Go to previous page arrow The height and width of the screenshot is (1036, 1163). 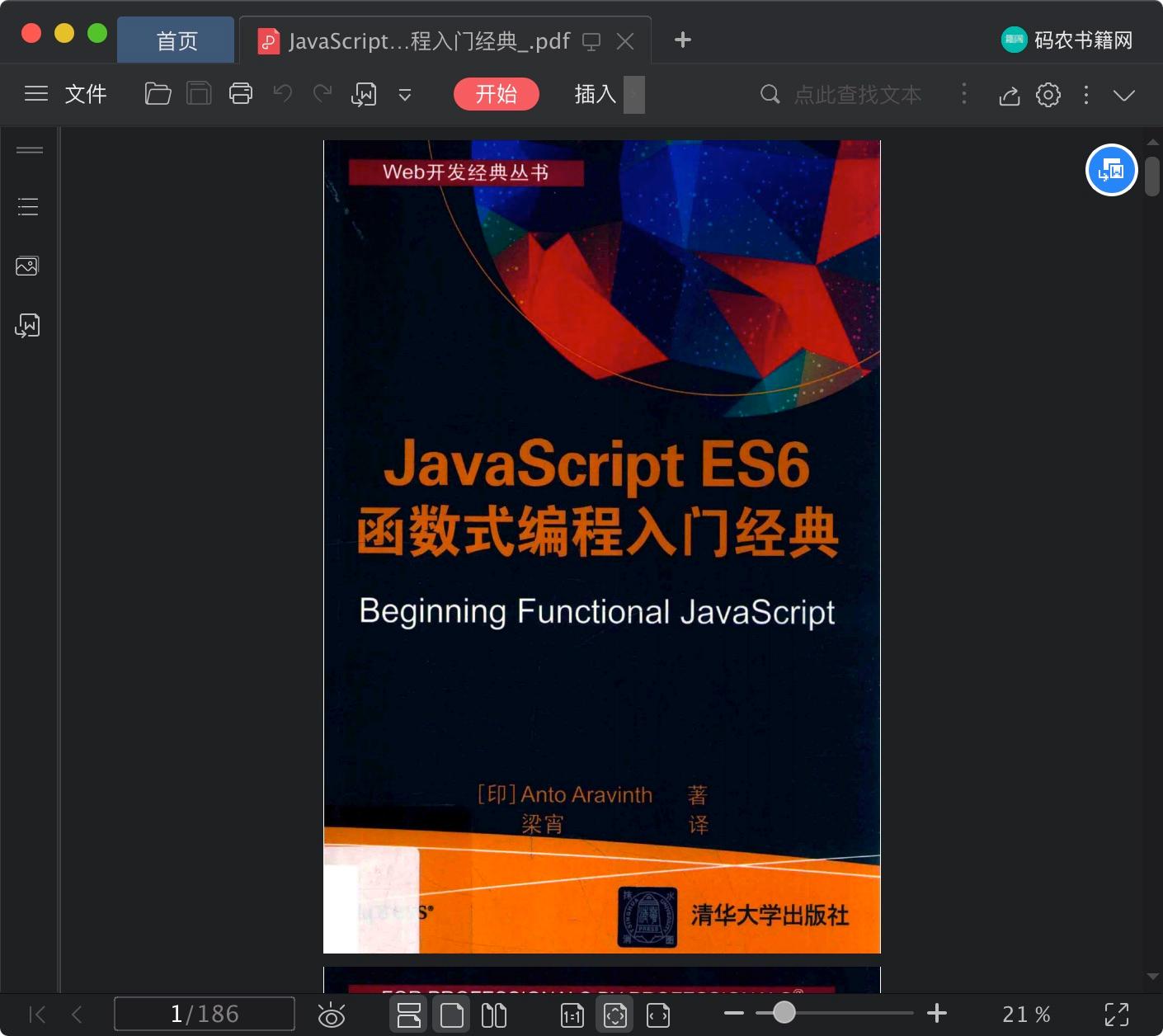point(78,1015)
